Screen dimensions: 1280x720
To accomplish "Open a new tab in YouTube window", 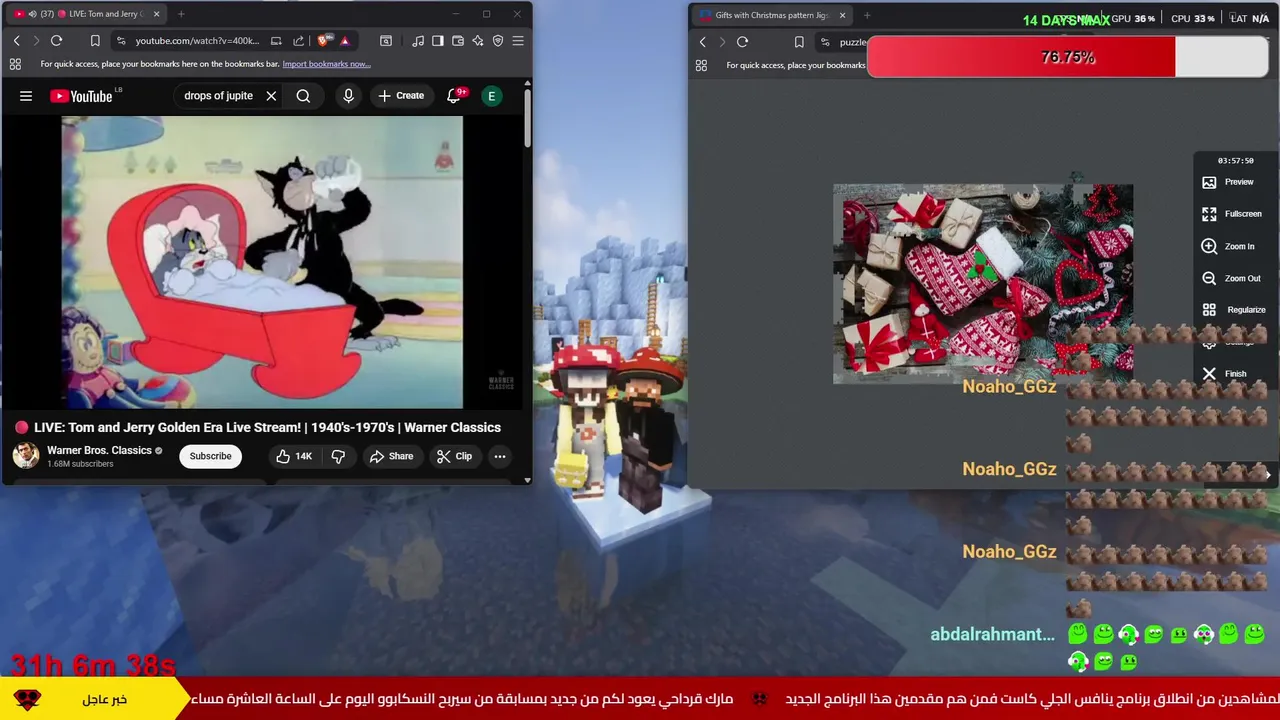I will (181, 14).
